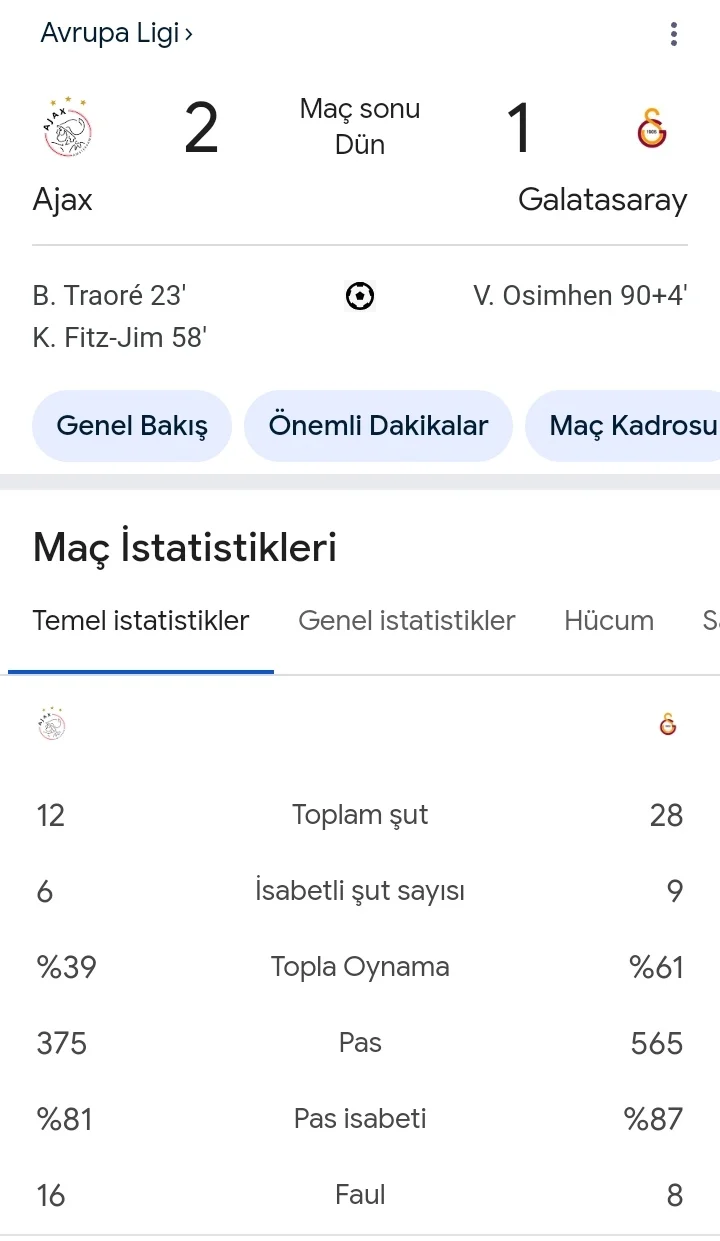Open the three-dot more options menu

674,35
